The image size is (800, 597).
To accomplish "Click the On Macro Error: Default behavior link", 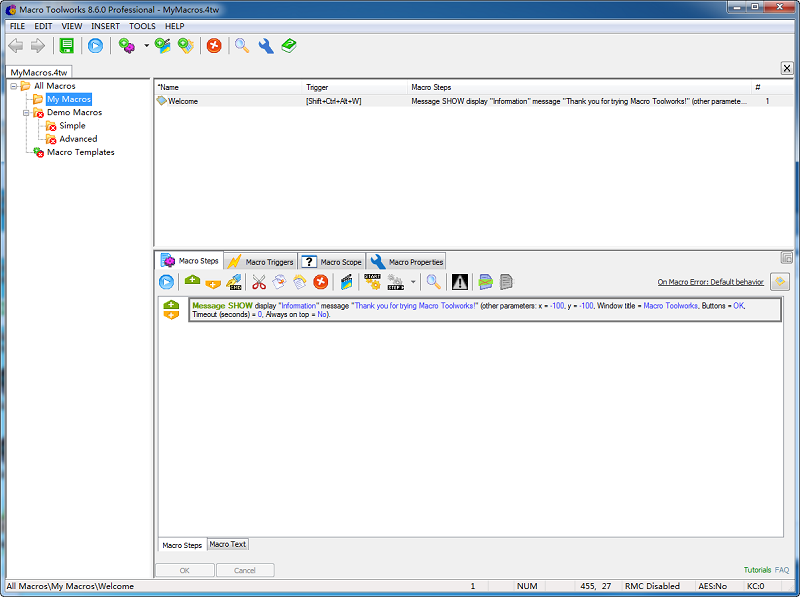I will coord(710,282).
